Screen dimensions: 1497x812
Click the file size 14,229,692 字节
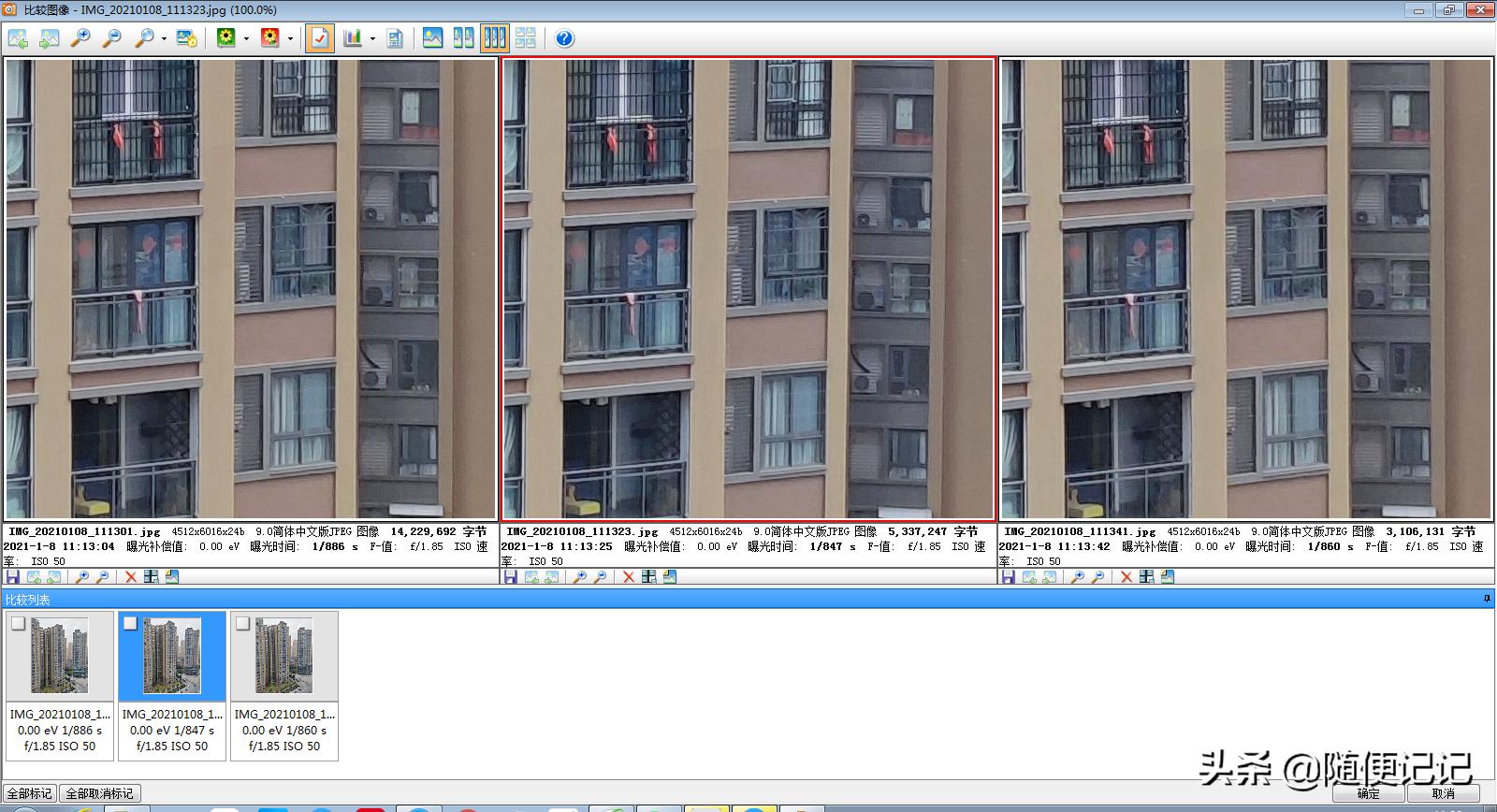pyautogui.click(x=439, y=531)
